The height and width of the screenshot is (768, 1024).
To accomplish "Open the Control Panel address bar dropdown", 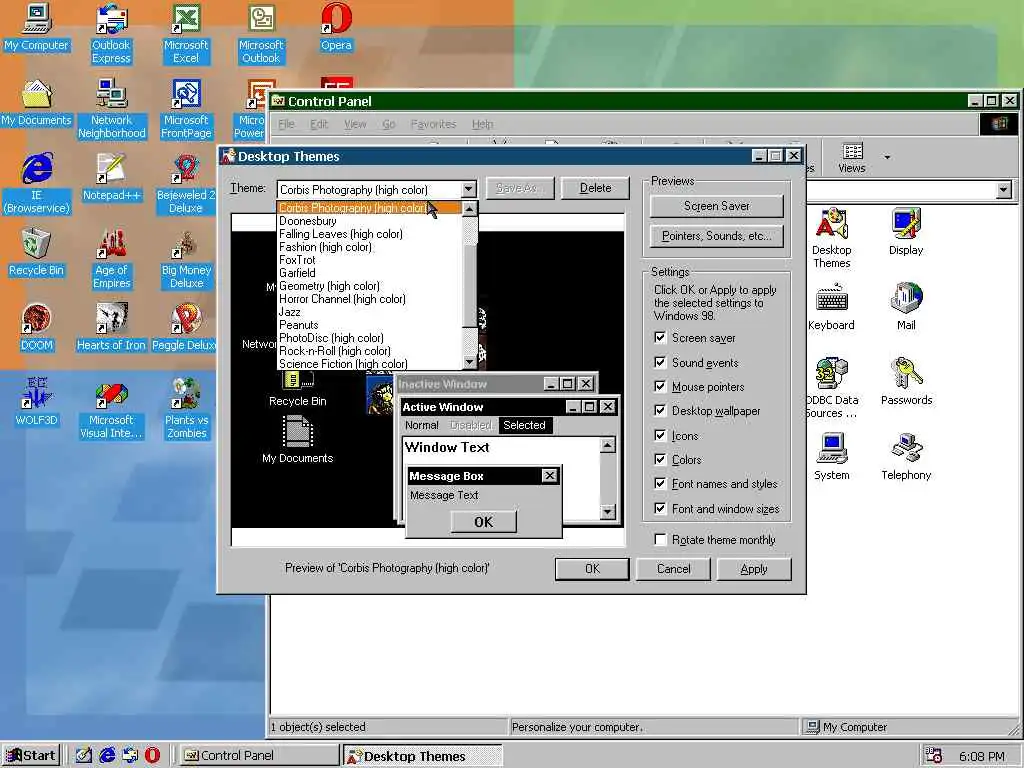I will (1004, 190).
